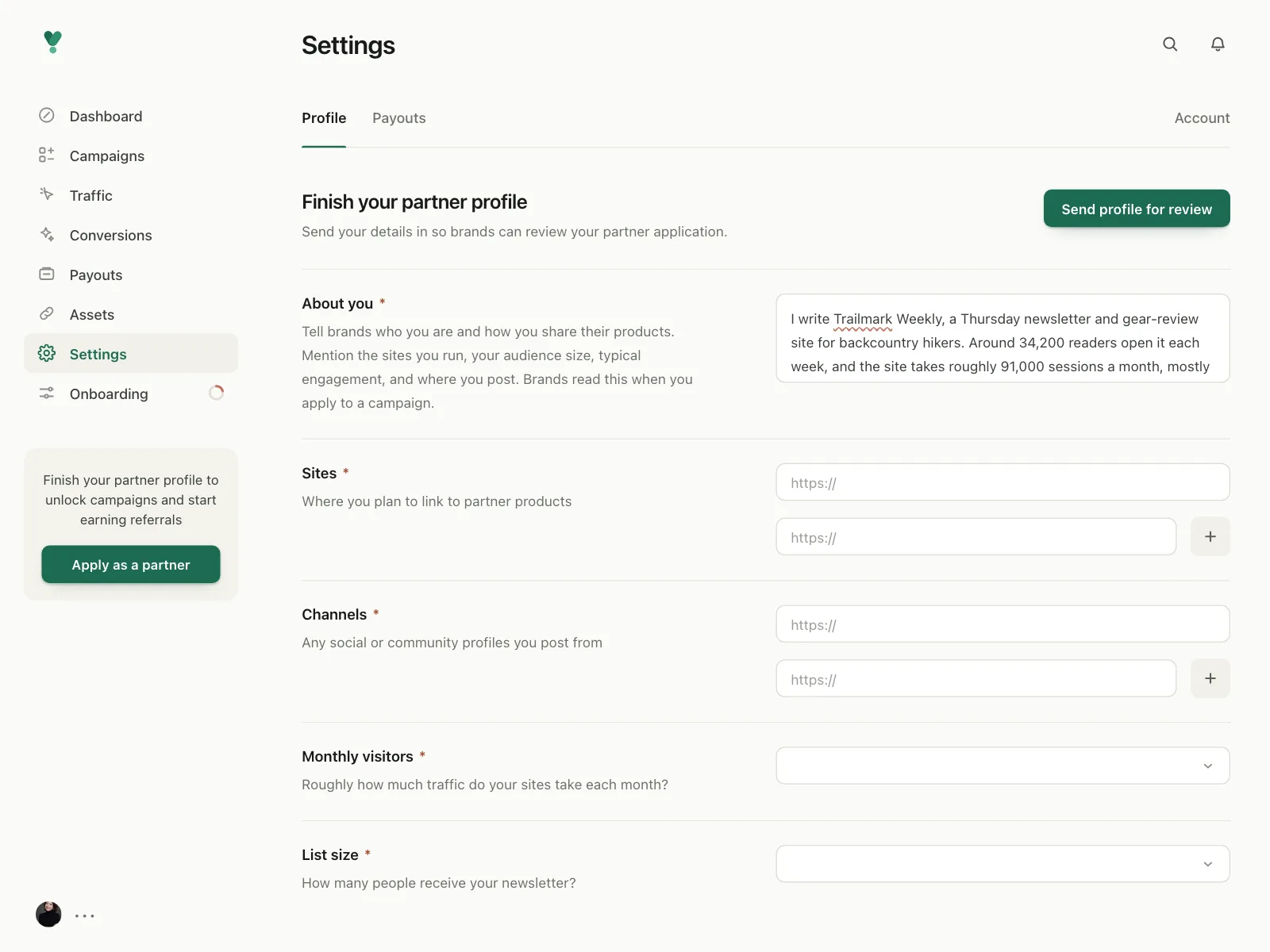Expand the List size dropdown
1270x952 pixels.
pyautogui.click(x=1003, y=864)
